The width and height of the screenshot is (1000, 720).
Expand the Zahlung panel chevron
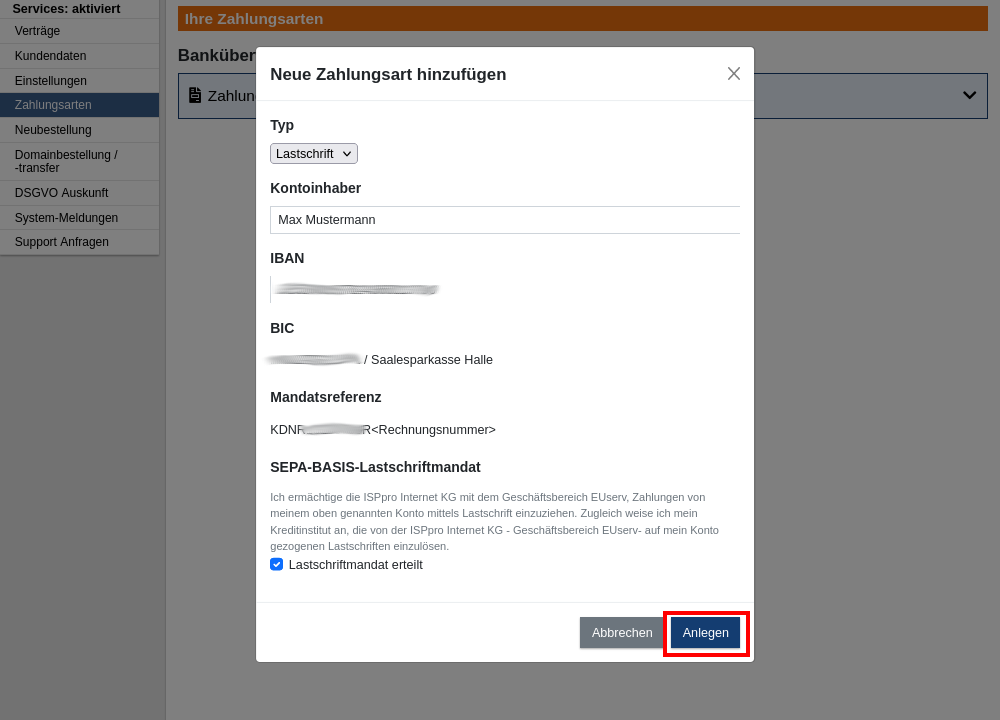[x=969, y=96]
